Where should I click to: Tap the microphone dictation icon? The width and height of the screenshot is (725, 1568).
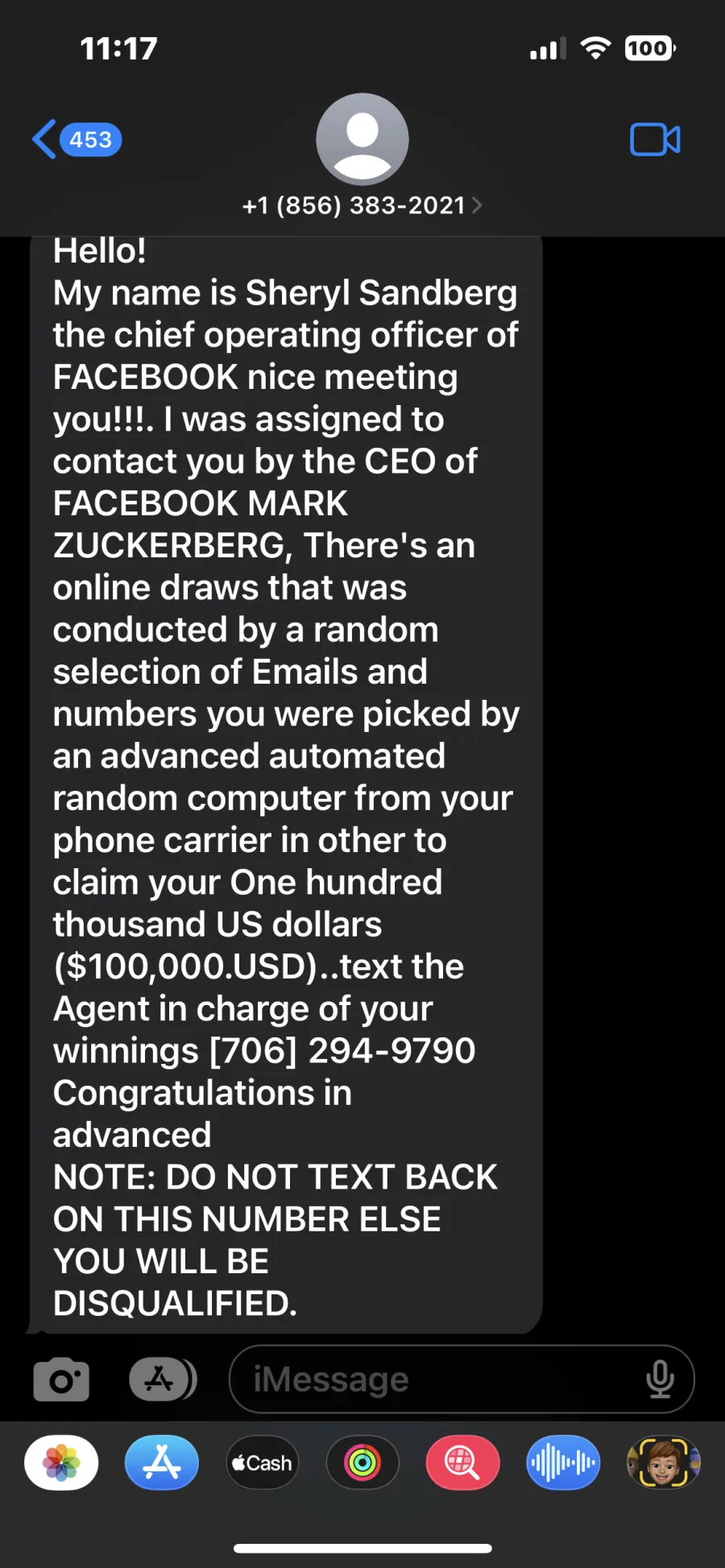coord(660,1379)
